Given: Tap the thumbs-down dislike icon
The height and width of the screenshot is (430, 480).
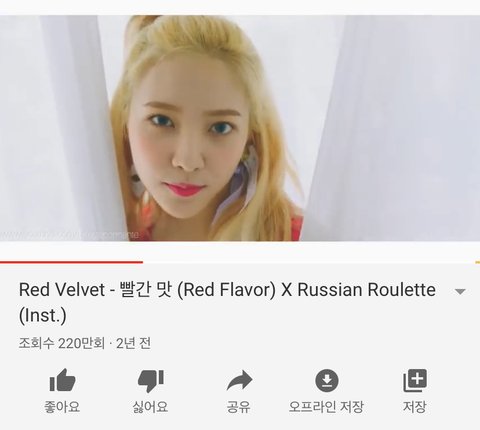Looking at the screenshot, I should point(151,381).
